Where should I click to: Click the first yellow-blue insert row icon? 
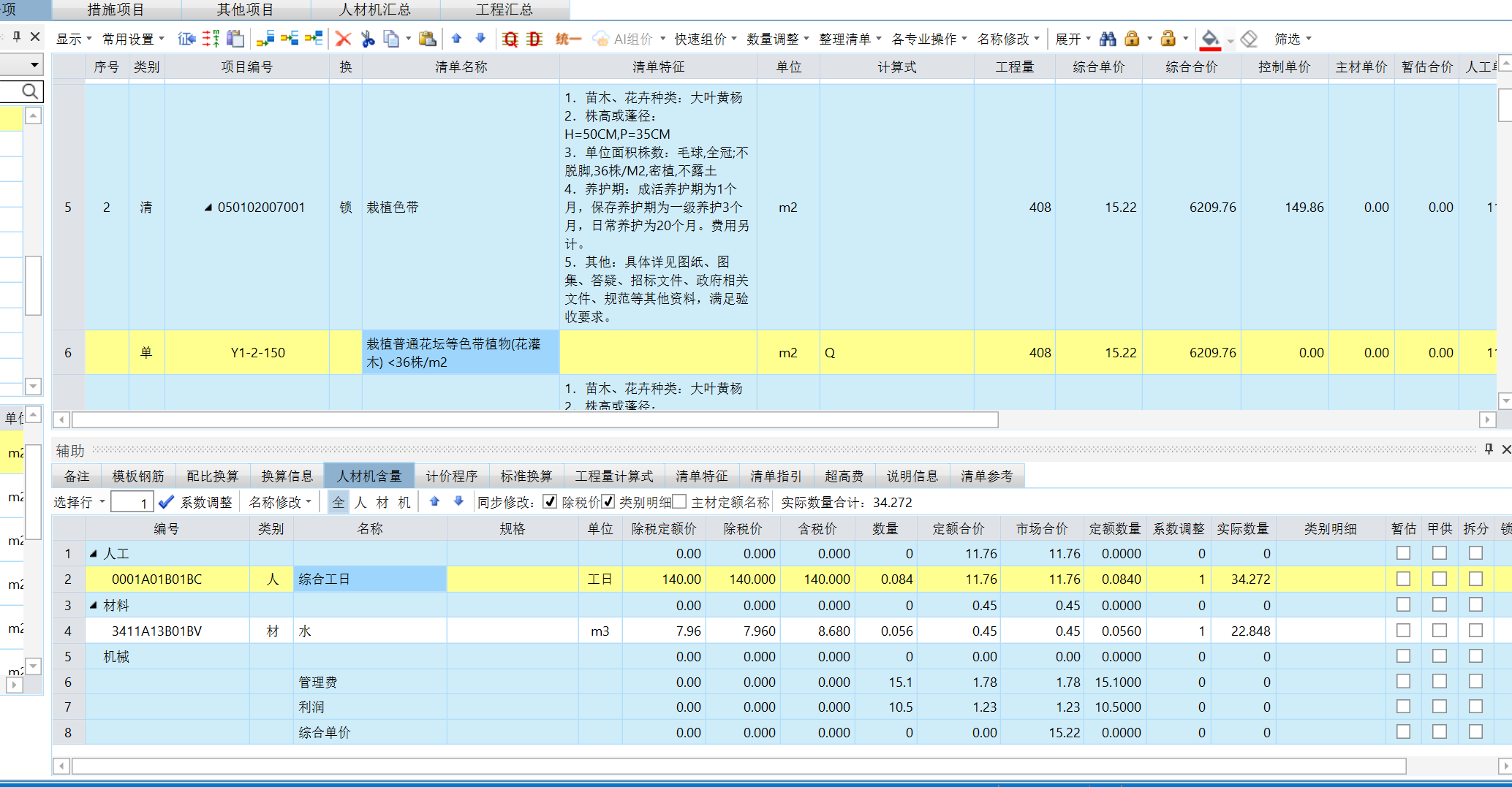coord(265,39)
